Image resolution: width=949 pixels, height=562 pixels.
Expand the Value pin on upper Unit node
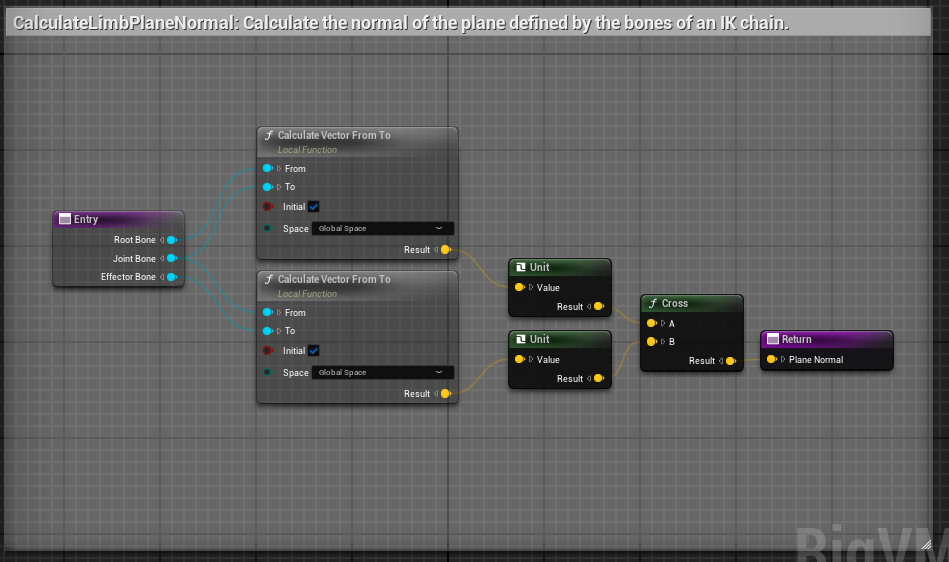click(x=531, y=287)
